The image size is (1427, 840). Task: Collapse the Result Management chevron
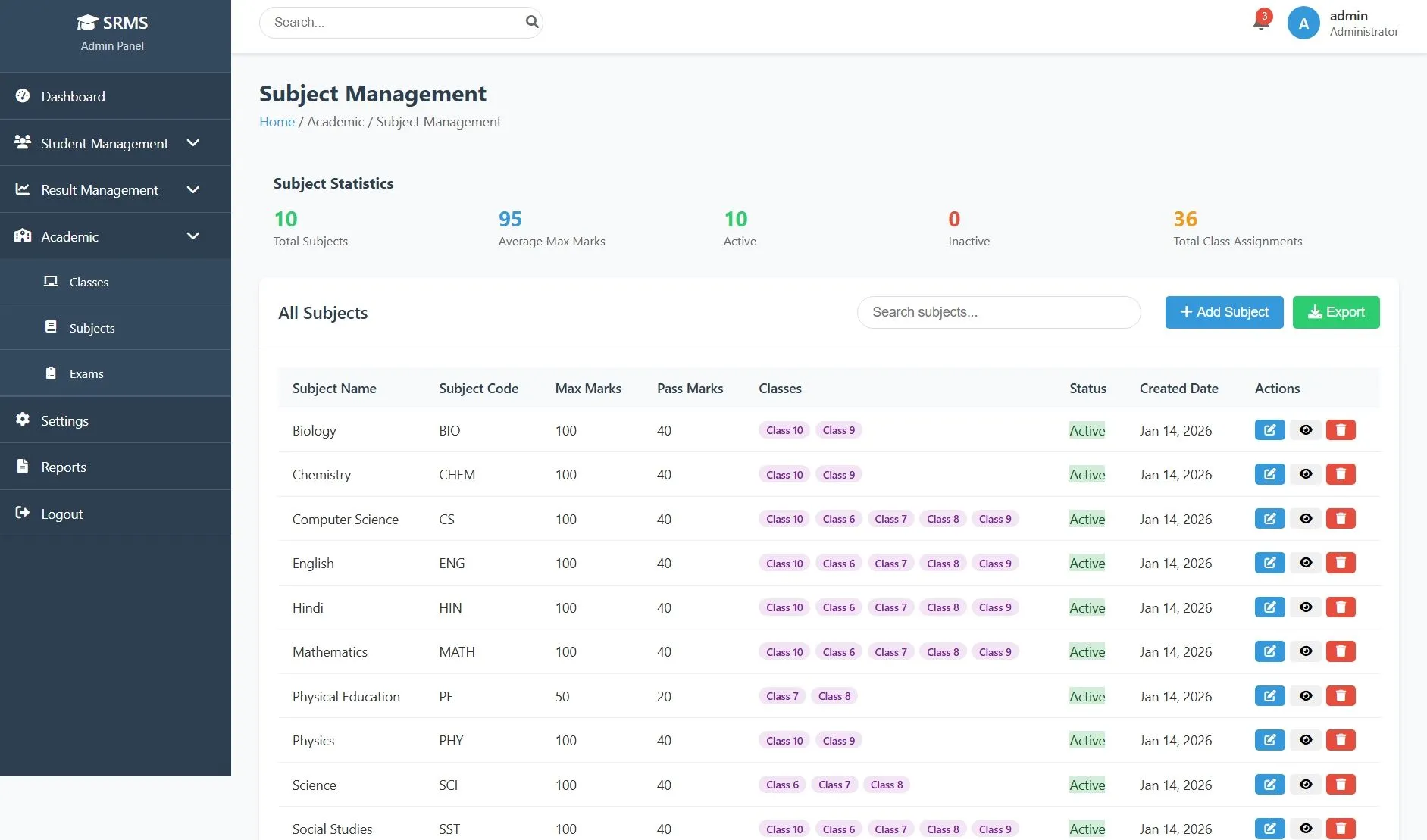click(193, 189)
